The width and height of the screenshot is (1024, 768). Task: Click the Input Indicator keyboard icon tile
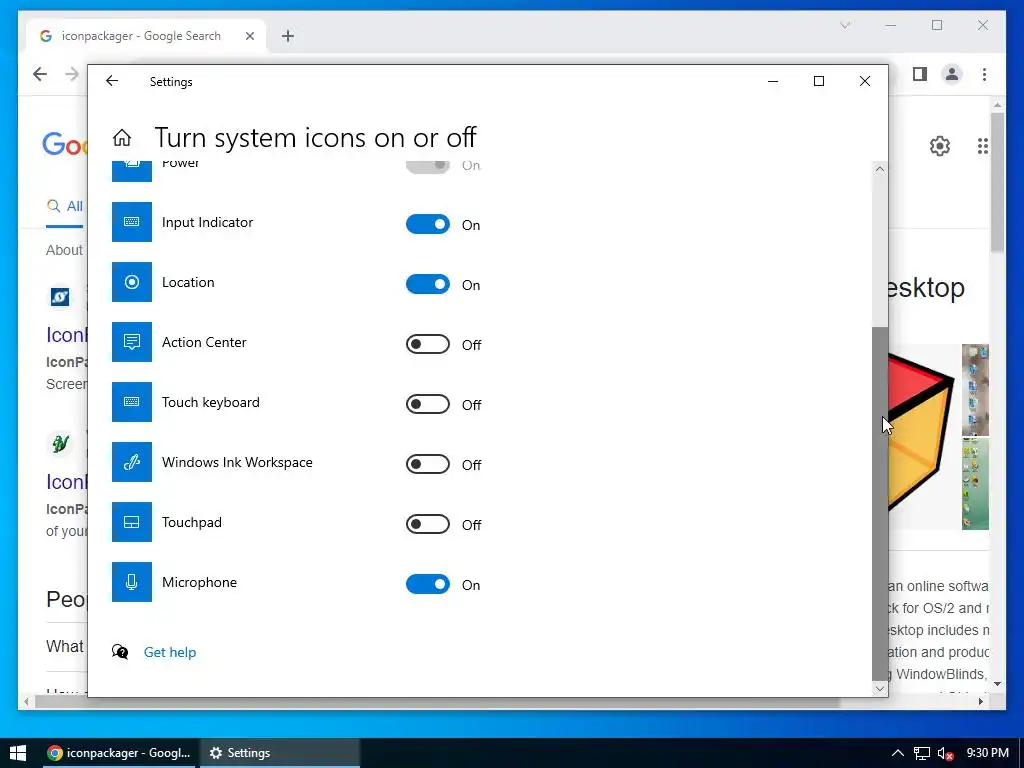point(132,222)
